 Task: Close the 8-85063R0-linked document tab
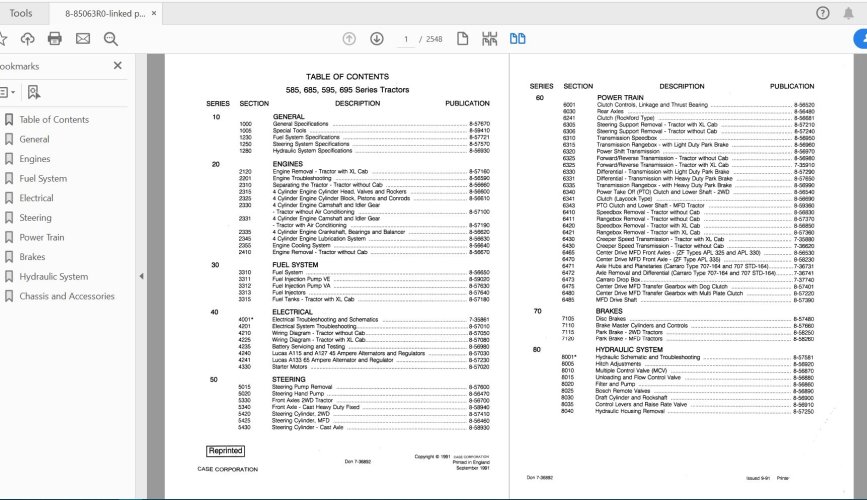pyautogui.click(x=154, y=13)
